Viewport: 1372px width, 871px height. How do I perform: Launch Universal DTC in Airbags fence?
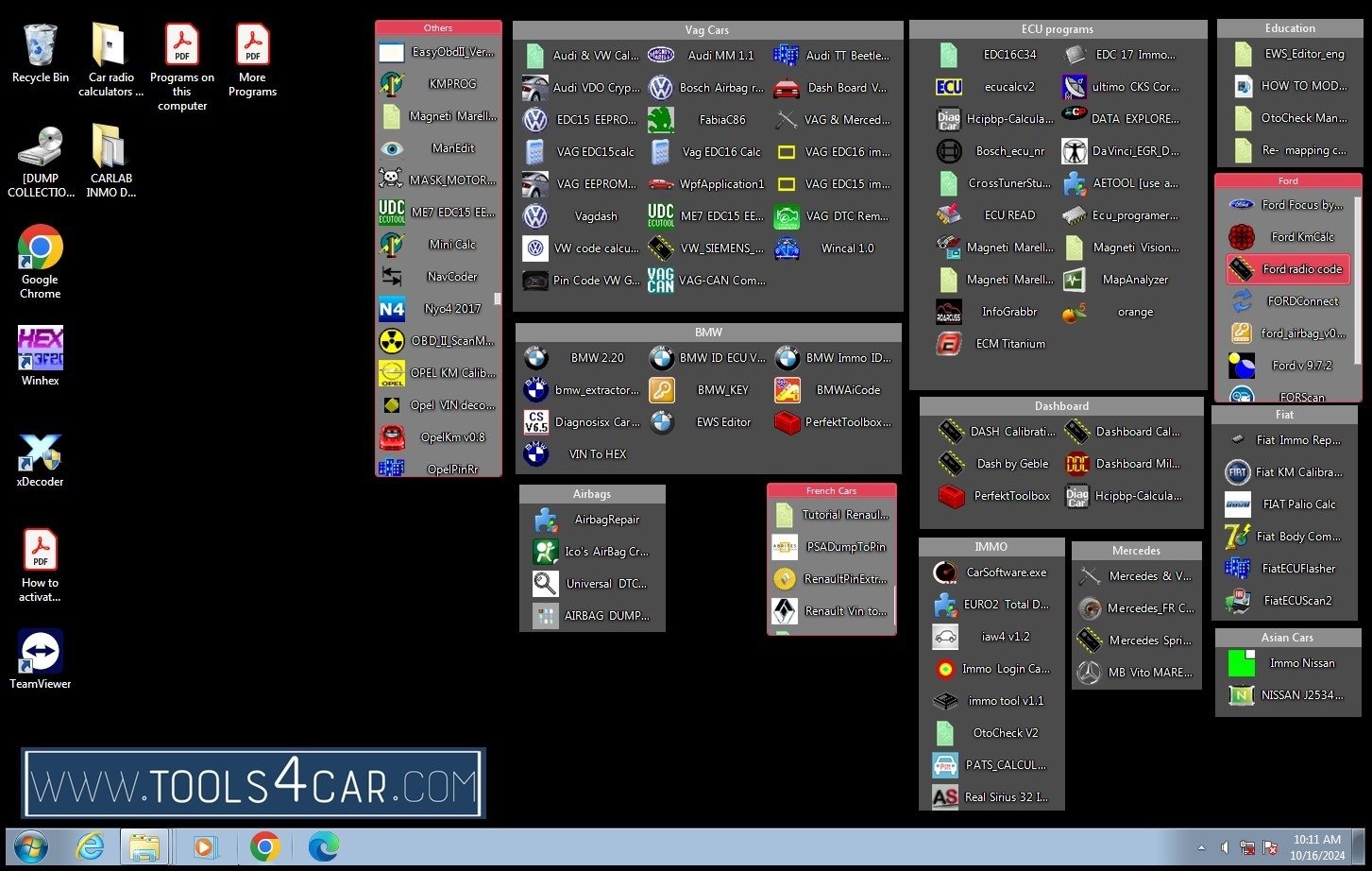[x=591, y=584]
